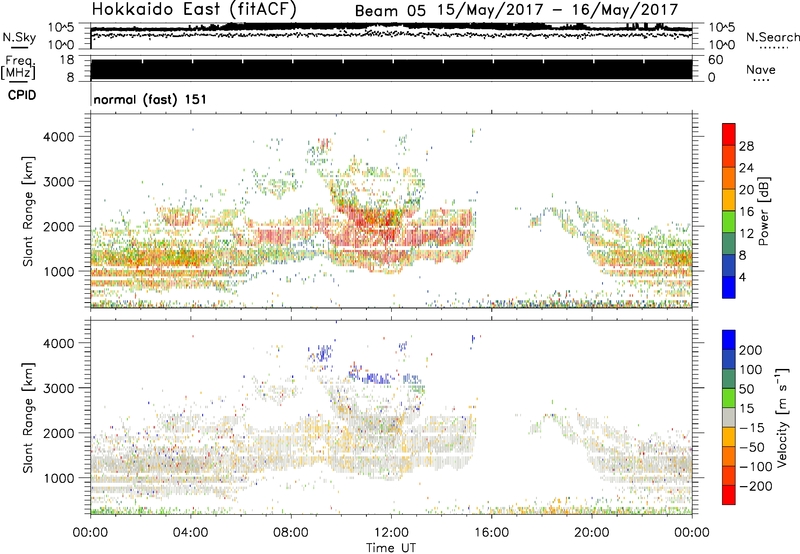
Task: Click the blue velocity patch near 3200 km range
Action: tap(378, 379)
